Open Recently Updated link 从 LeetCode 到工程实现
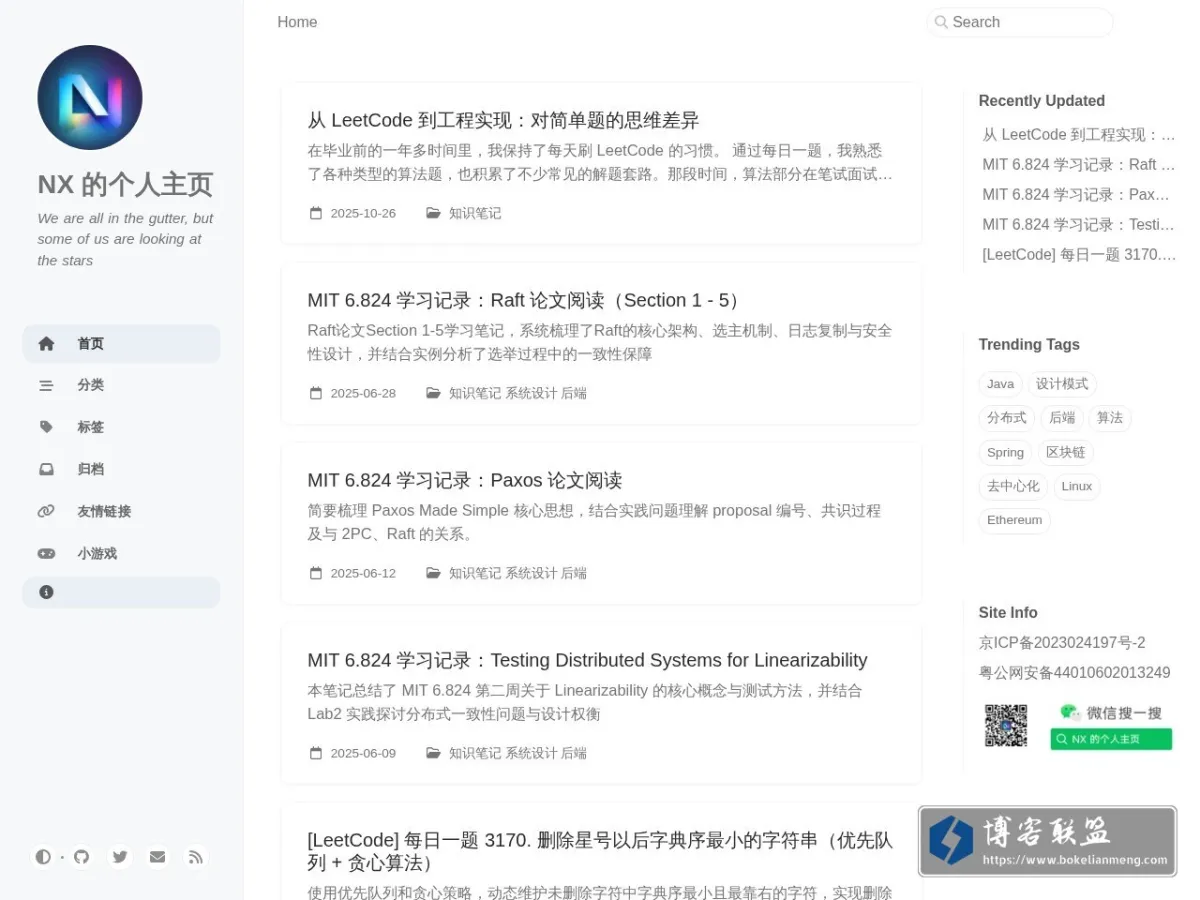 (x=1079, y=134)
